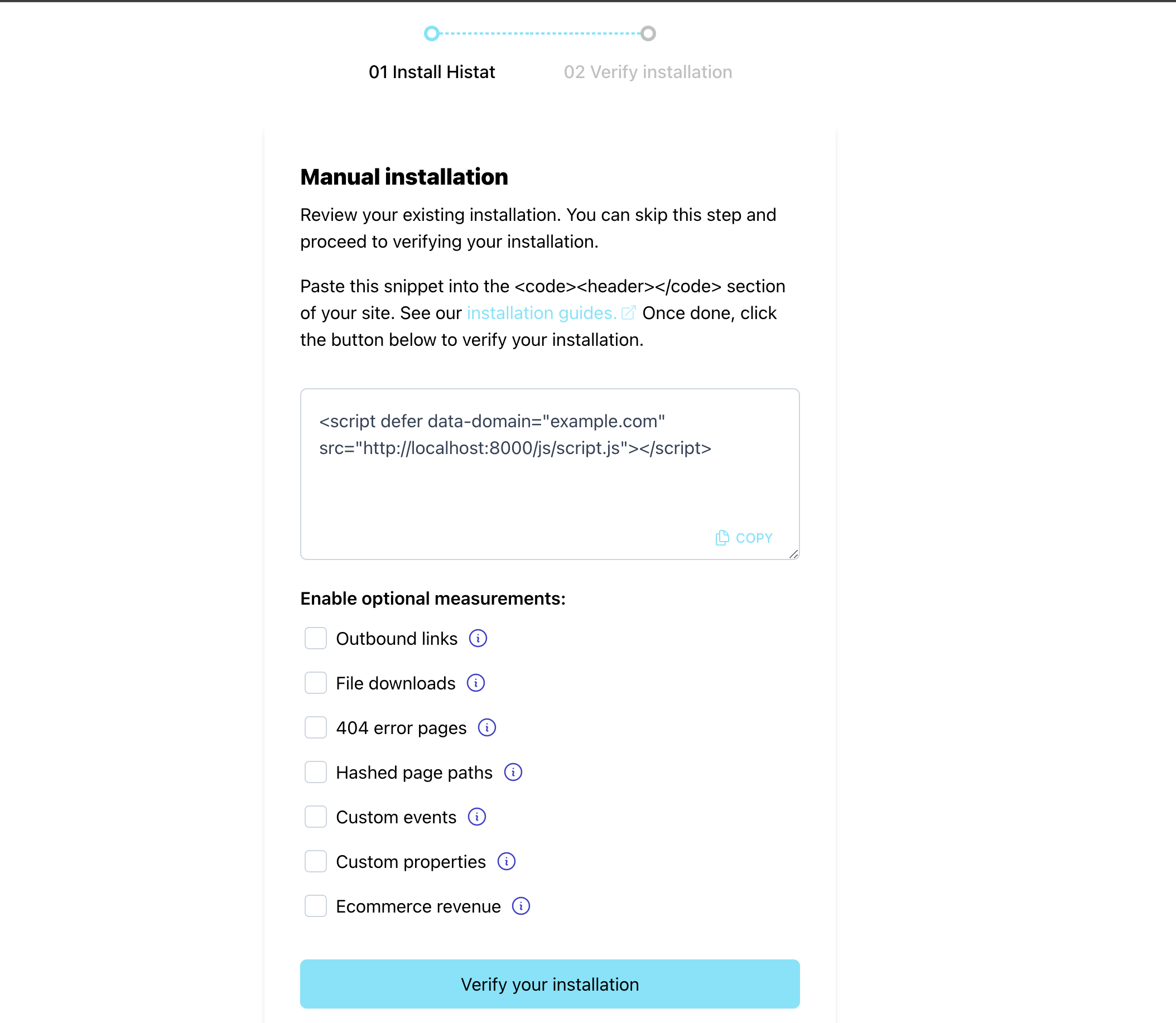
Task: Click info icon next to File downloads
Action: click(475, 683)
